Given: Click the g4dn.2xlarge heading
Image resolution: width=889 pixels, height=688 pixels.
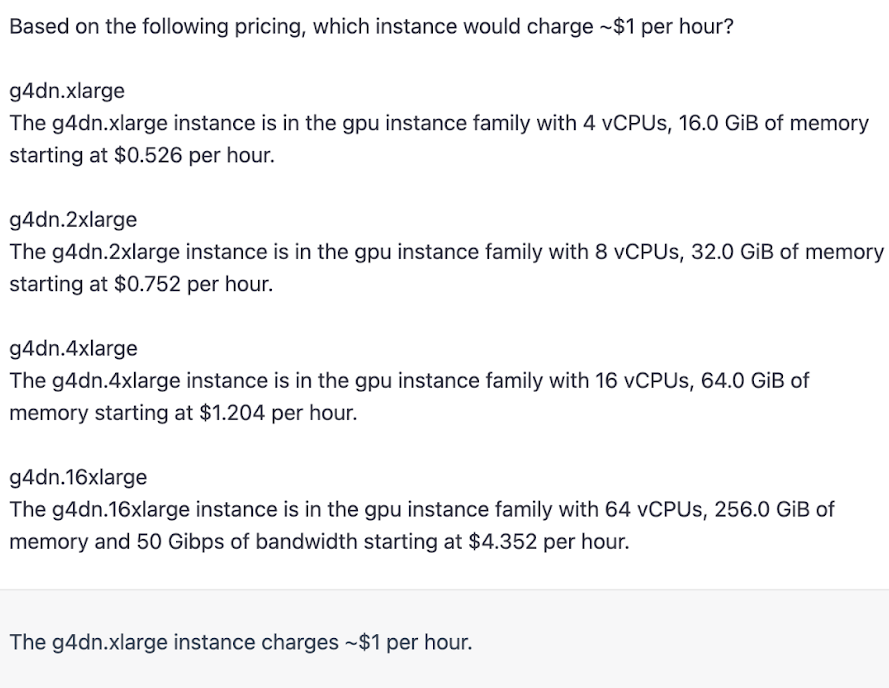Looking at the screenshot, I should pos(73,219).
